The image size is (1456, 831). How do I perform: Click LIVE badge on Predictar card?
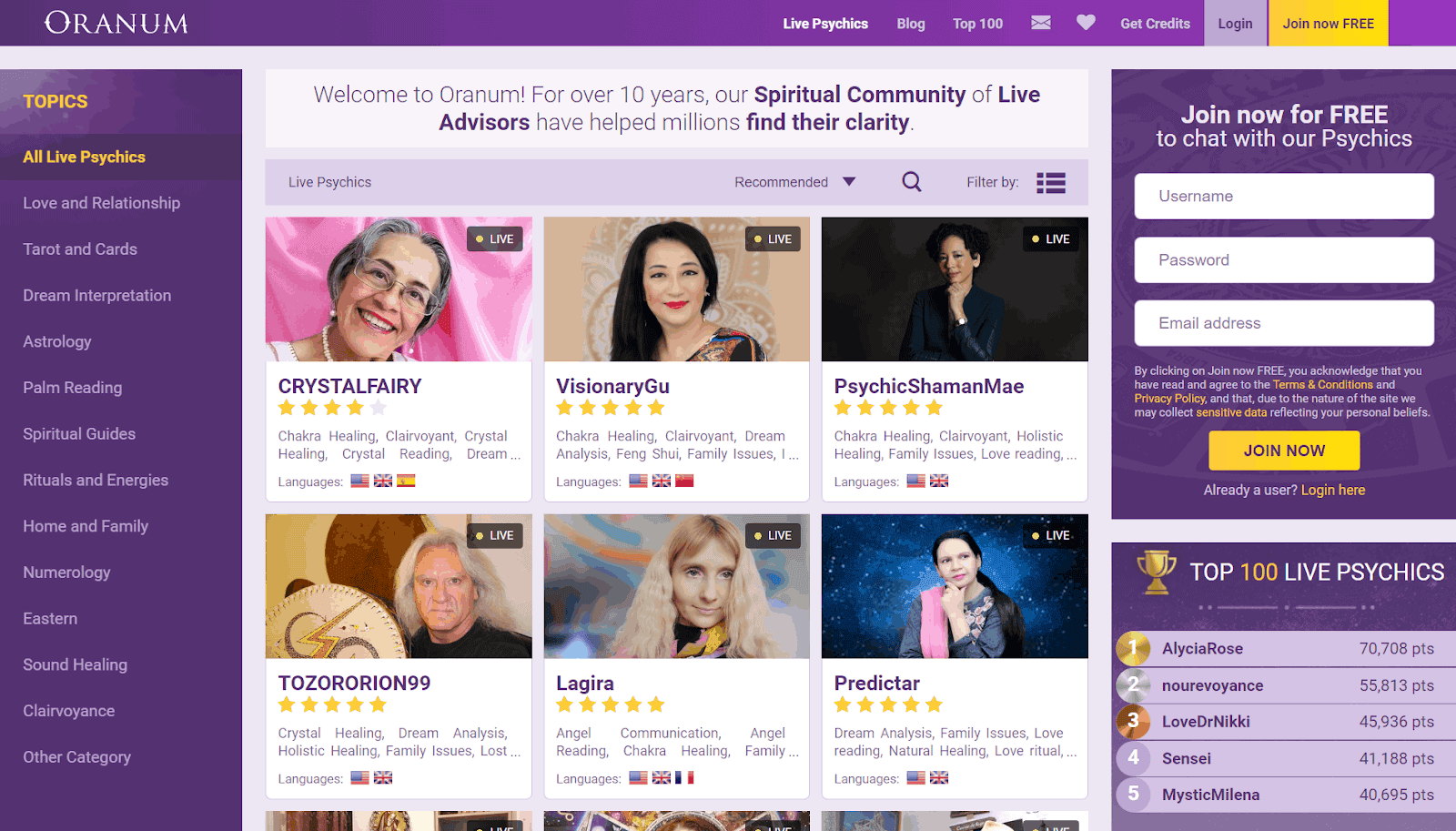click(1051, 536)
